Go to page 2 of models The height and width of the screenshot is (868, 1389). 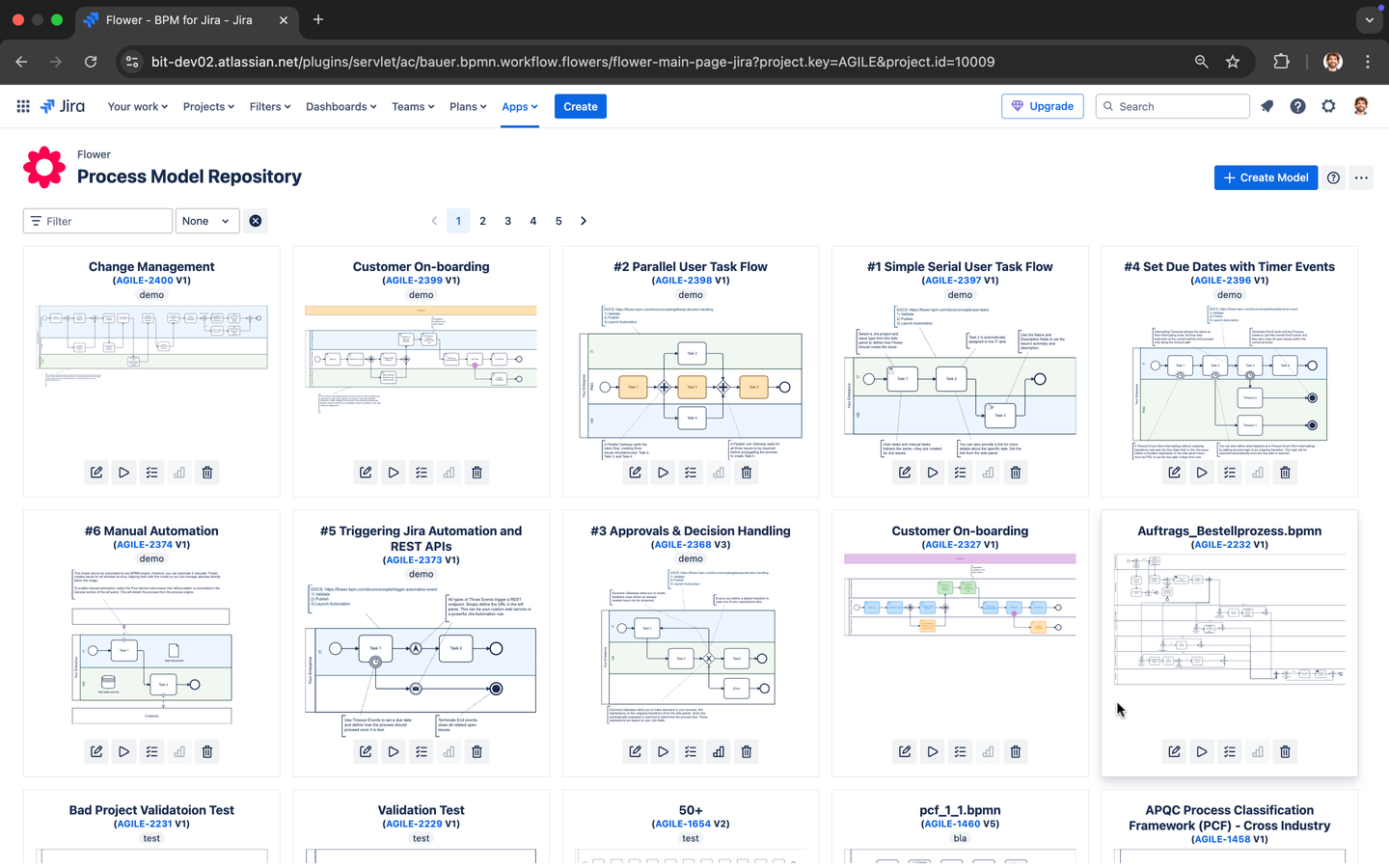pyautogui.click(x=483, y=221)
